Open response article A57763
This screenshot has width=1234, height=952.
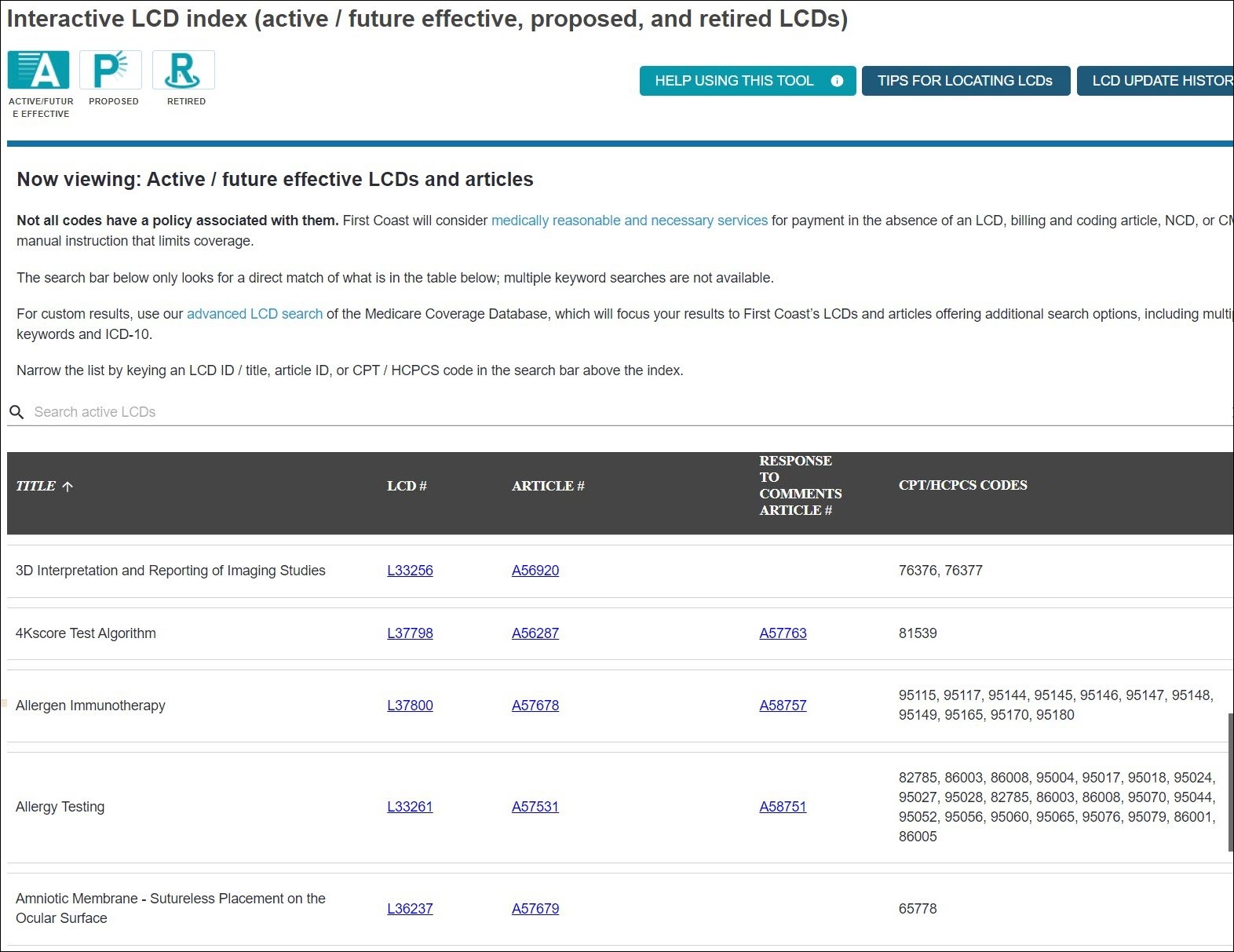(x=783, y=633)
